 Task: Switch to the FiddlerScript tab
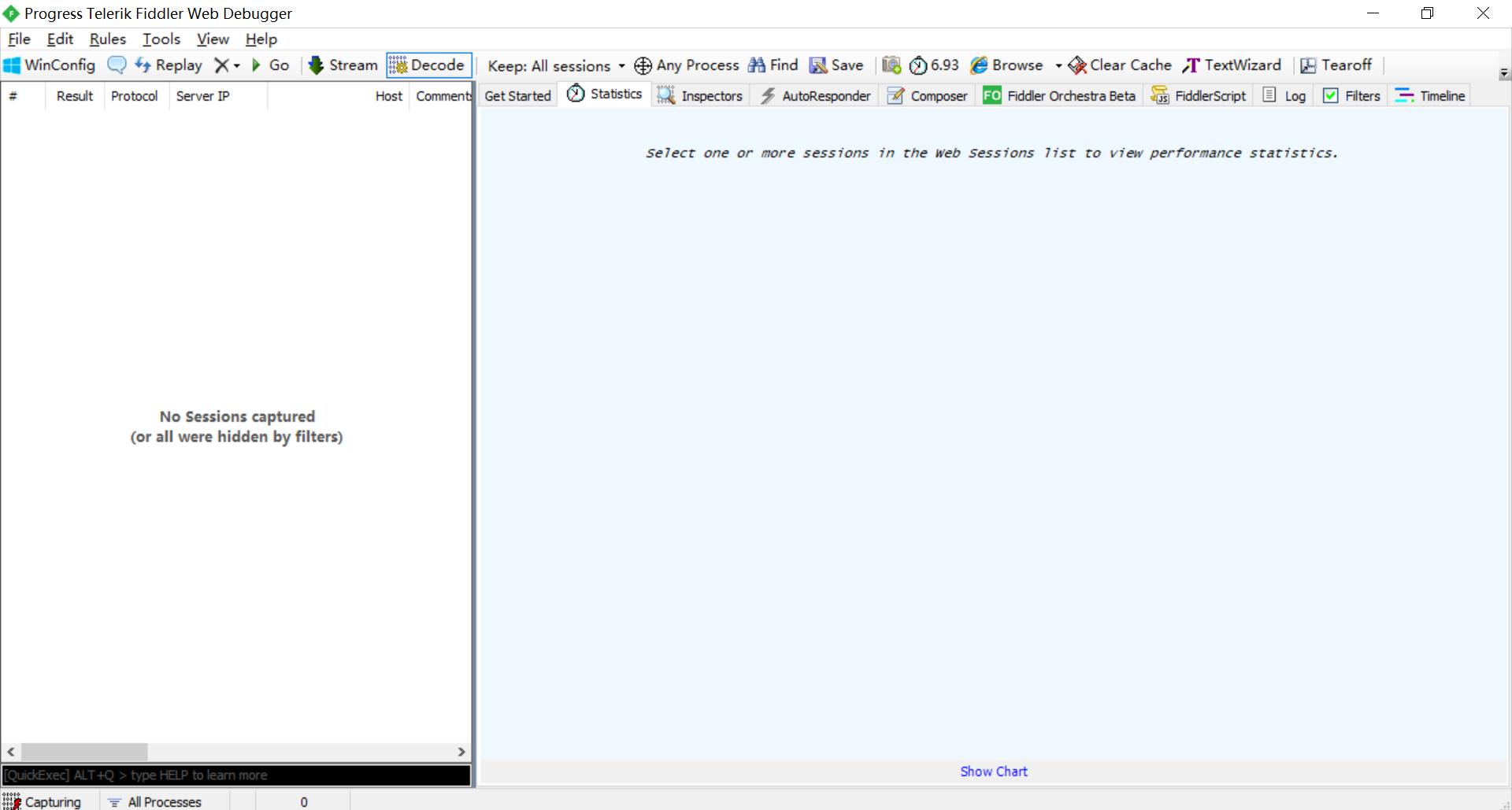(1199, 96)
